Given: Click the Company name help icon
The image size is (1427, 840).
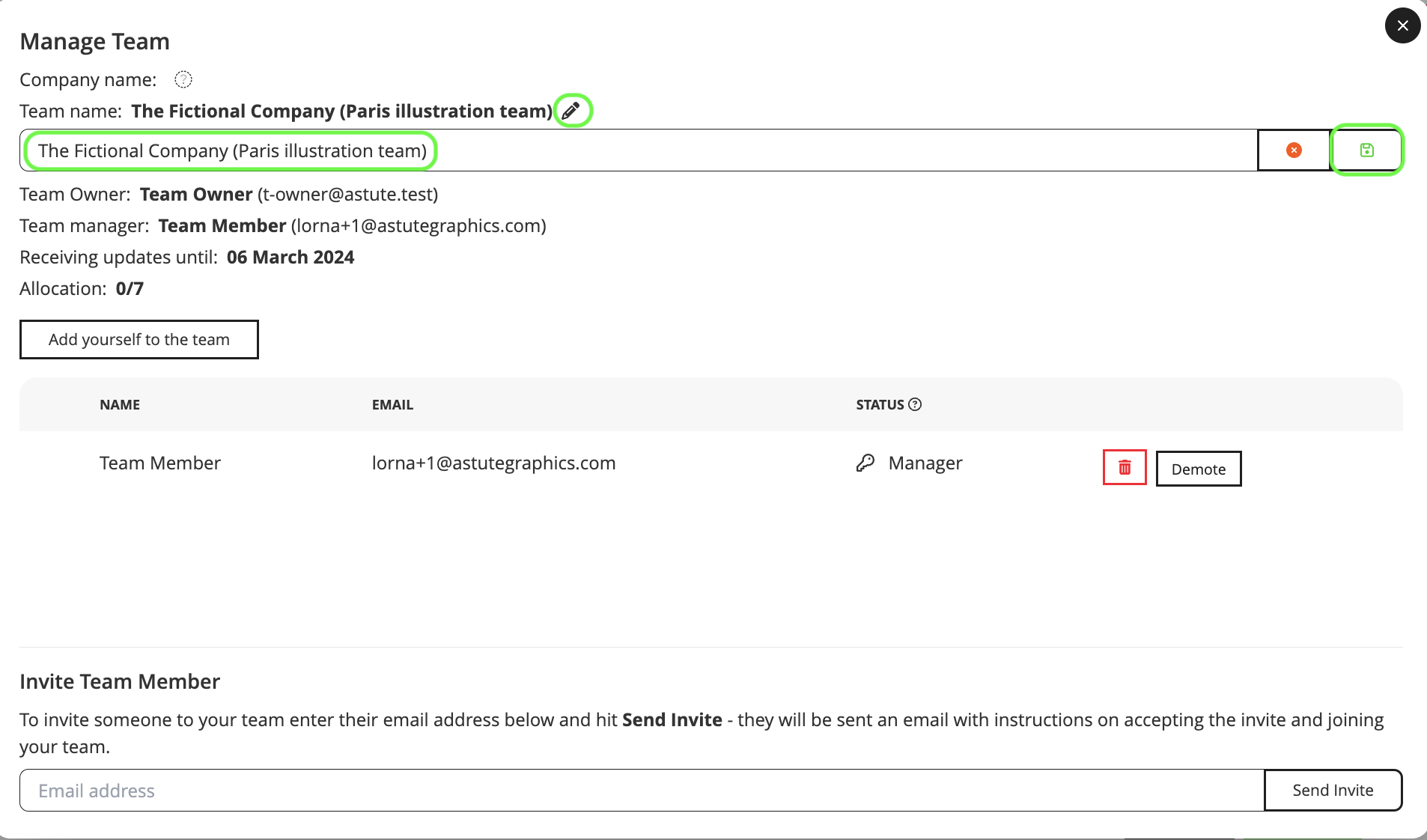Looking at the screenshot, I should [x=183, y=79].
